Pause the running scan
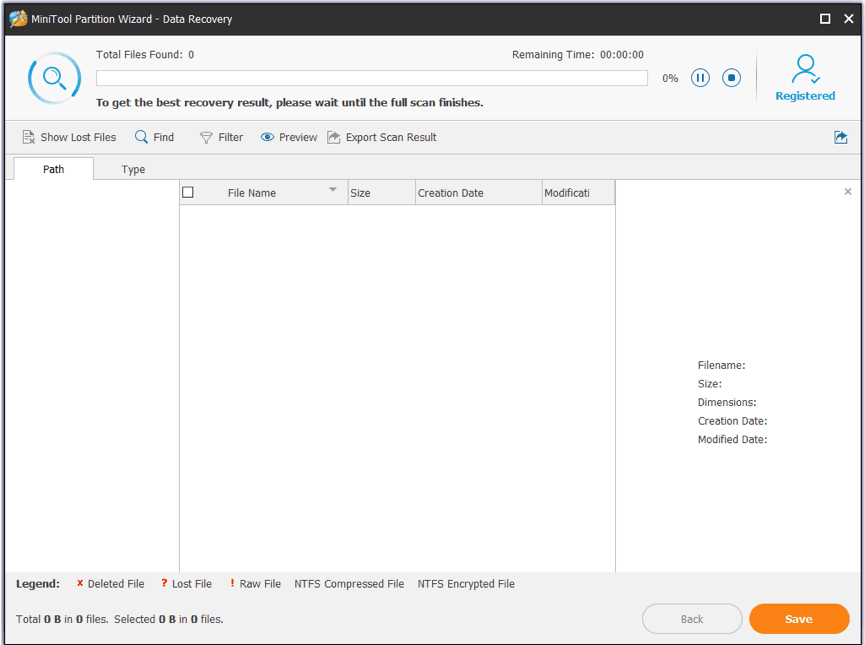 click(x=700, y=78)
